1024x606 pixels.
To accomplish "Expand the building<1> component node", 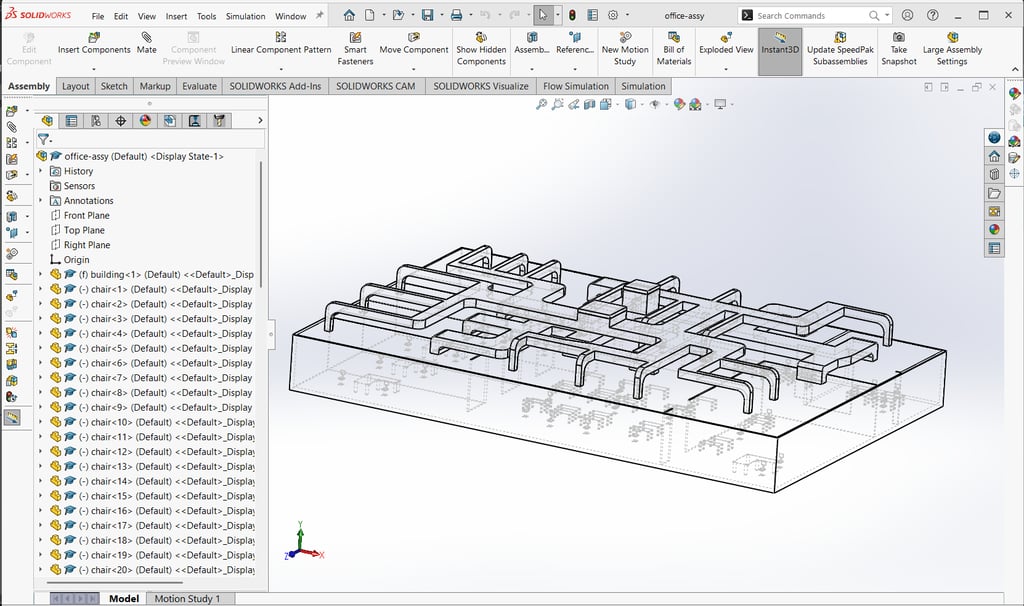I will click(x=41, y=275).
